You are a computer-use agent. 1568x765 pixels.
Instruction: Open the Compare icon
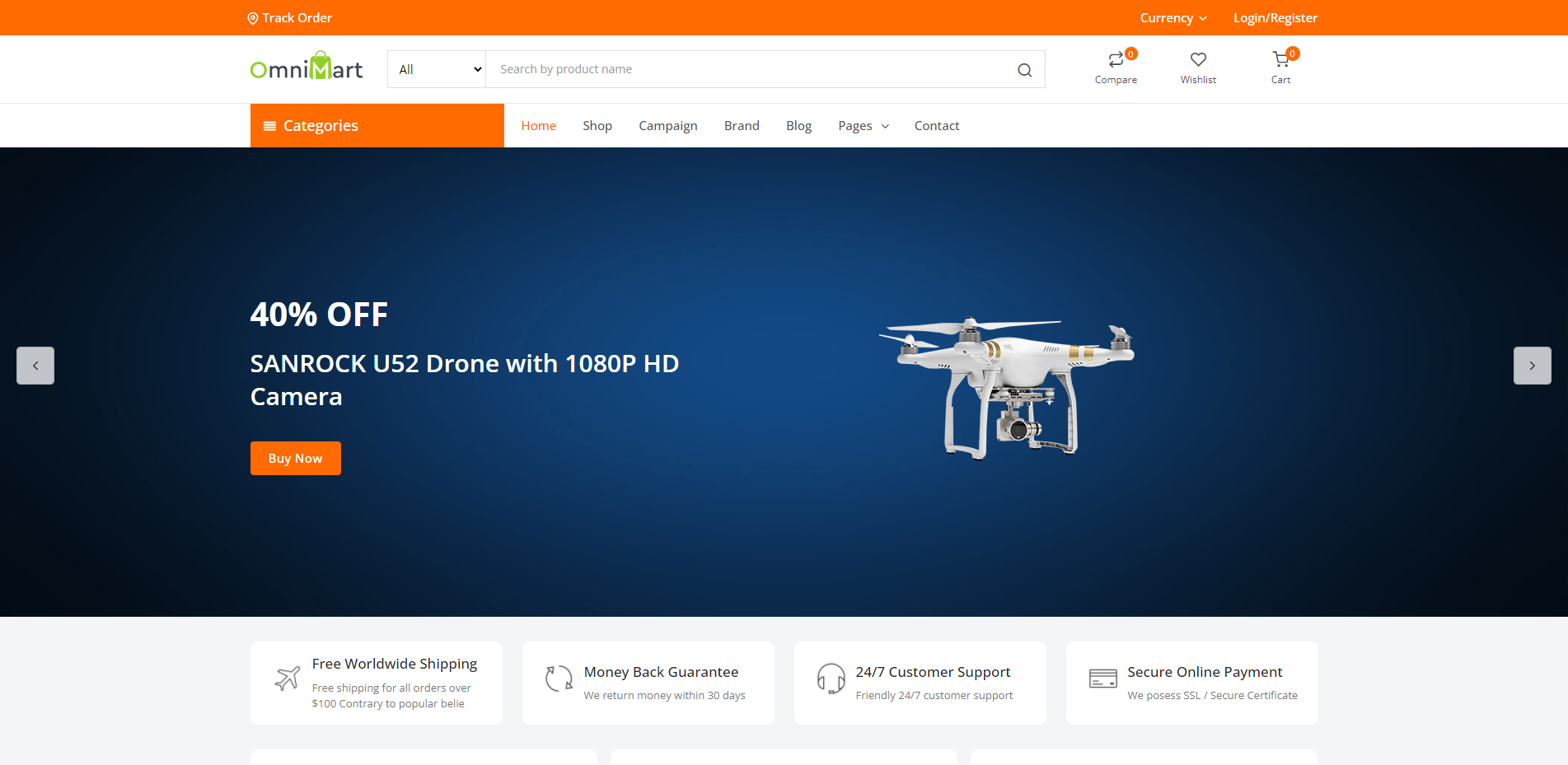[1116, 60]
